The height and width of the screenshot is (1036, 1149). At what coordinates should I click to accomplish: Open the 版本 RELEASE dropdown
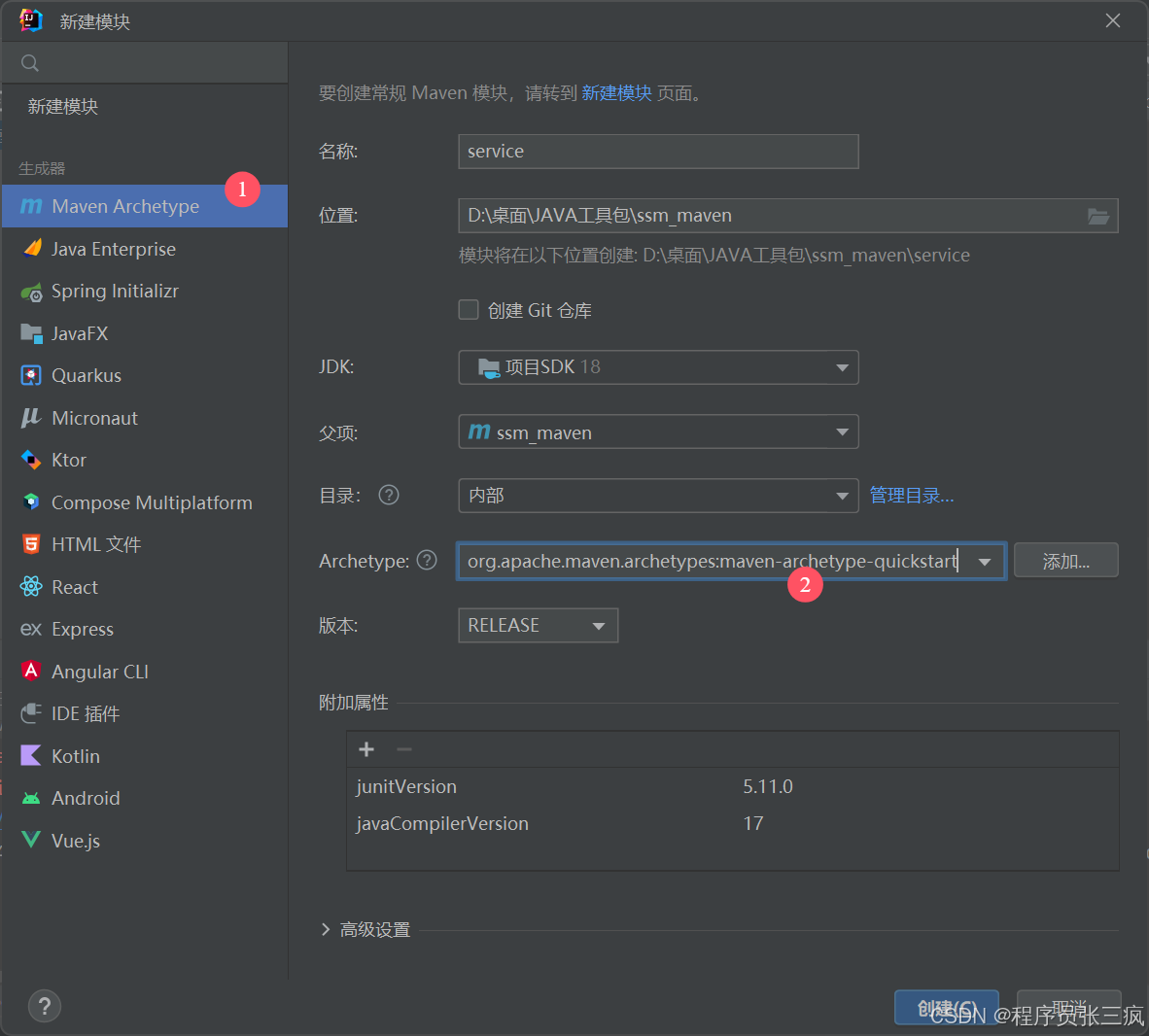tap(538, 625)
